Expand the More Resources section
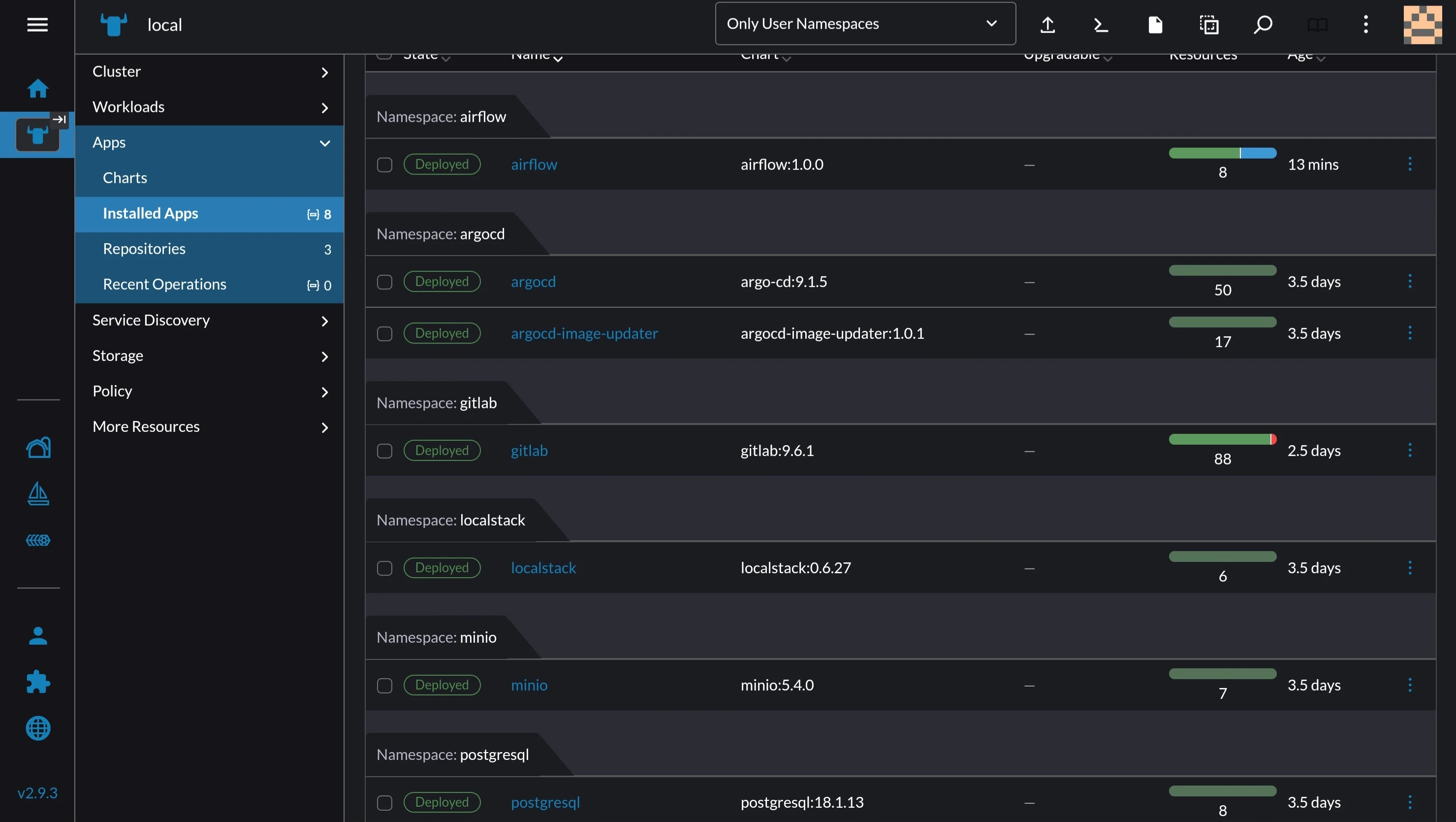Screen dimensions: 1456x822 click(x=209, y=427)
